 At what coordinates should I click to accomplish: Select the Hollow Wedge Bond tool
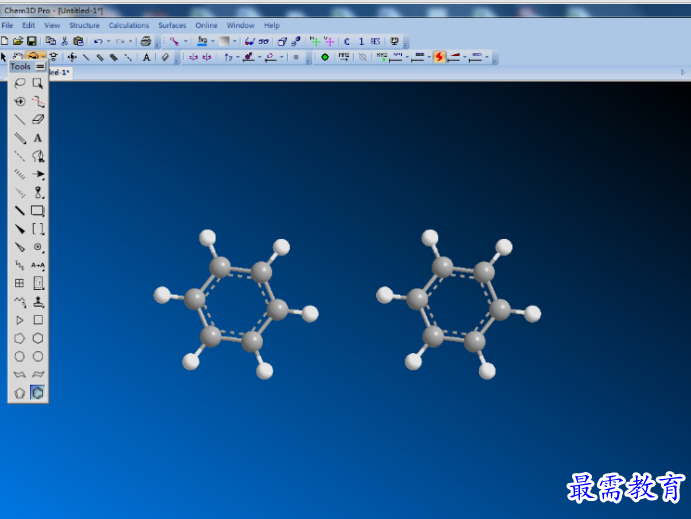tap(19, 247)
